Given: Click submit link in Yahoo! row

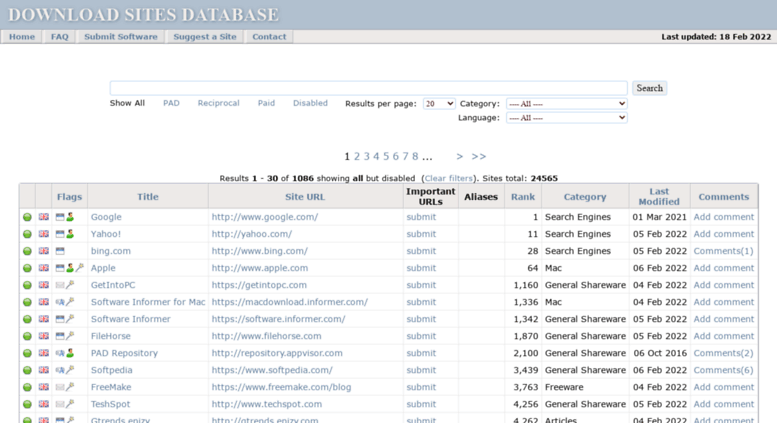Looking at the screenshot, I should (x=421, y=234).
